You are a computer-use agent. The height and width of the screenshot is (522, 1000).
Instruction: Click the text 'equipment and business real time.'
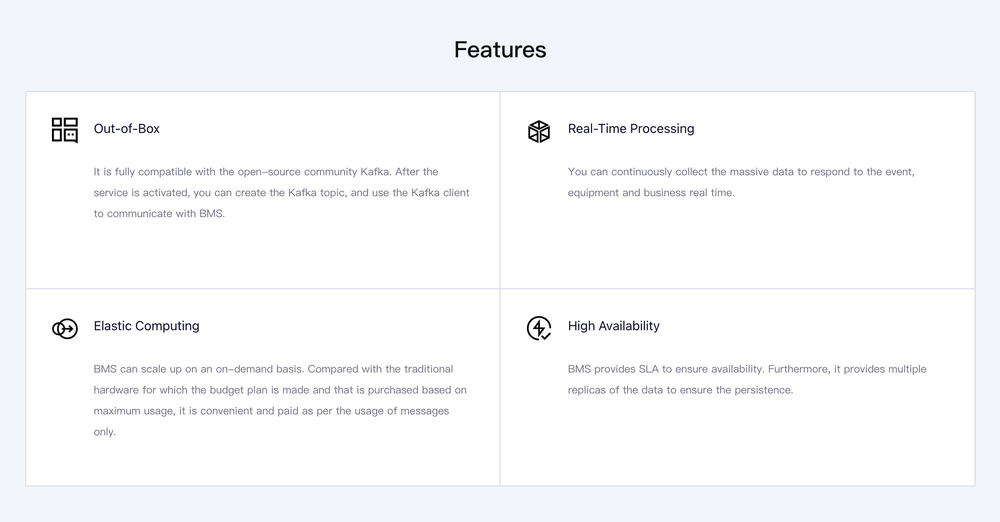[x=651, y=193]
